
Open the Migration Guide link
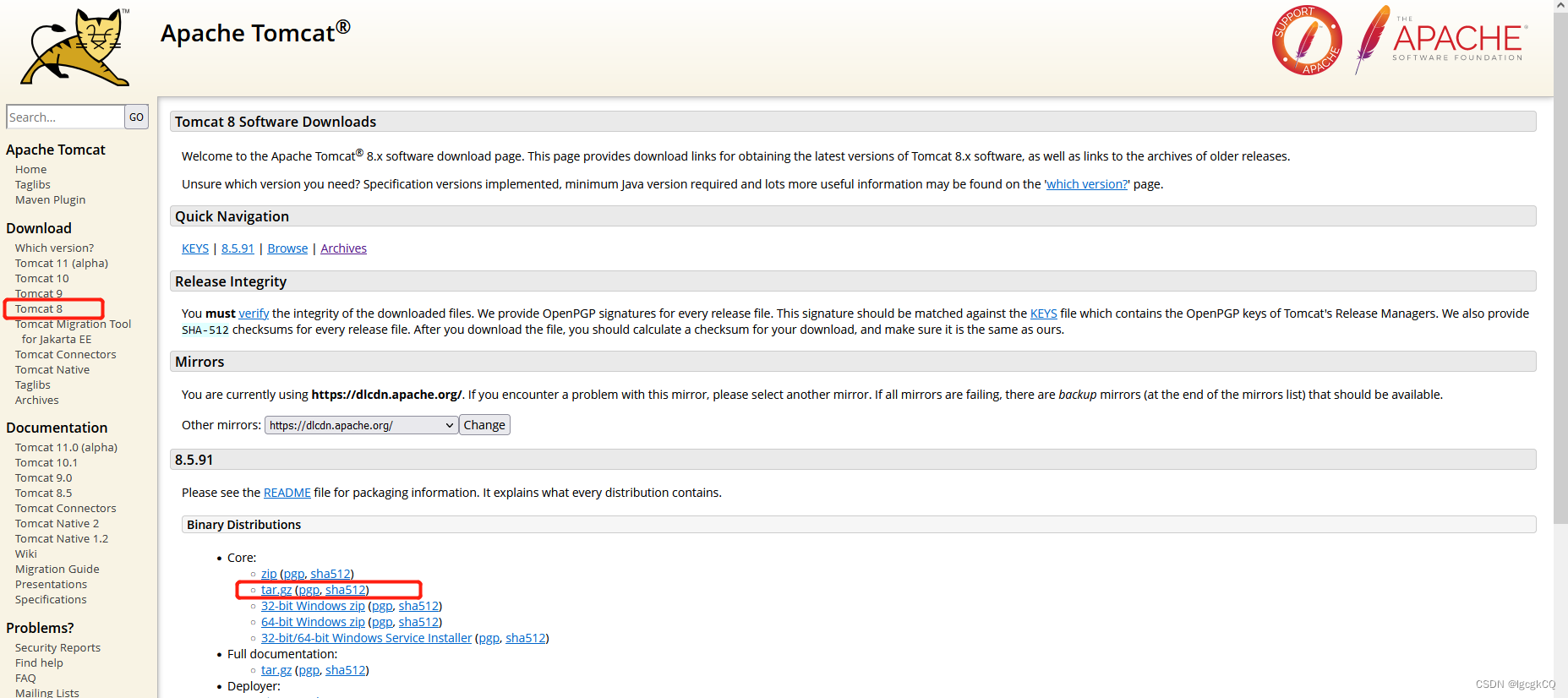pyautogui.click(x=57, y=569)
